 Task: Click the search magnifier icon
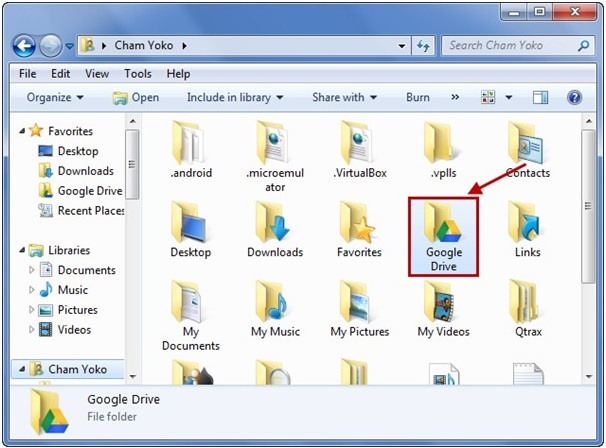click(x=583, y=46)
